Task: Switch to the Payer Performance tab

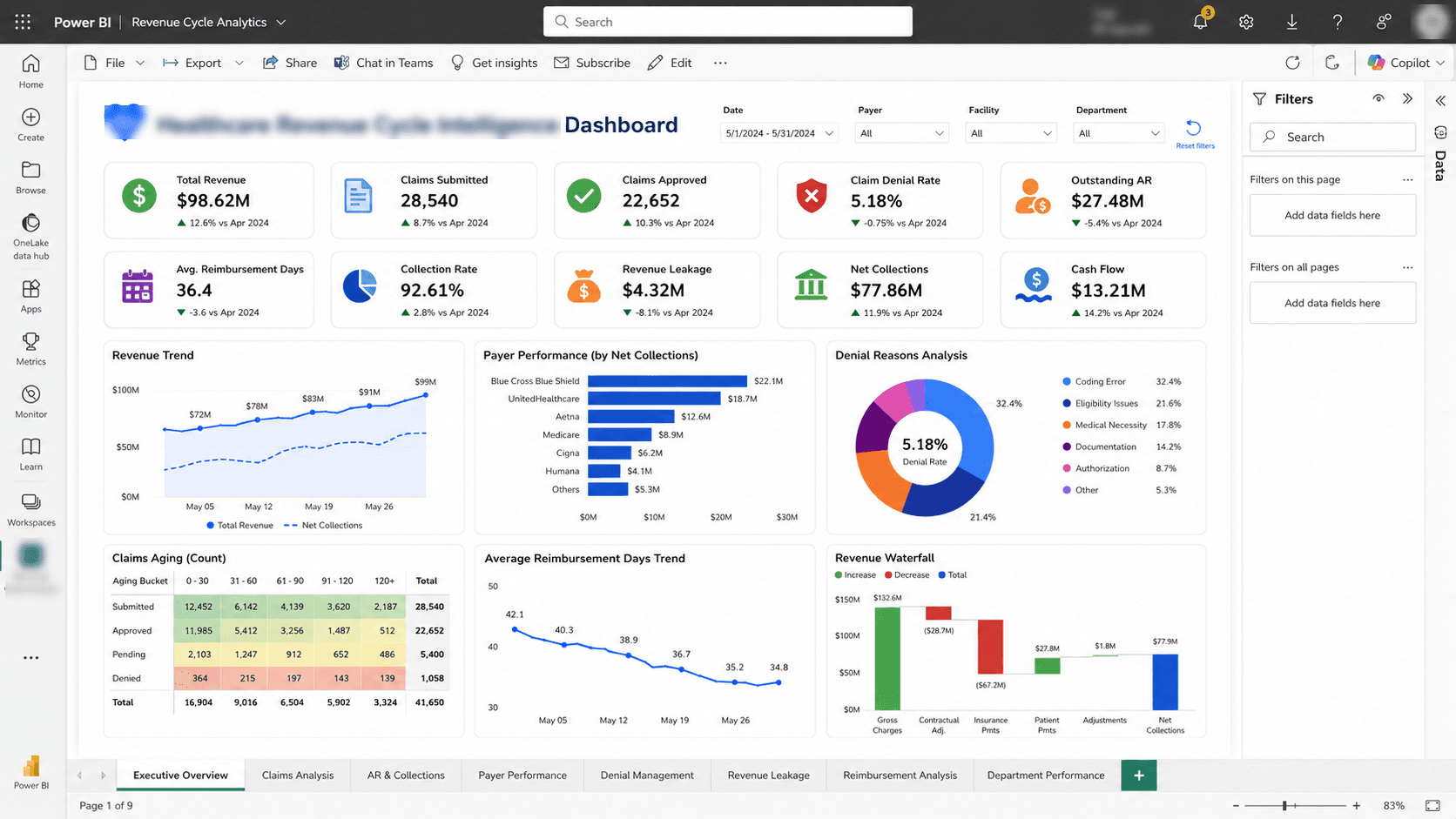Action: (x=522, y=775)
